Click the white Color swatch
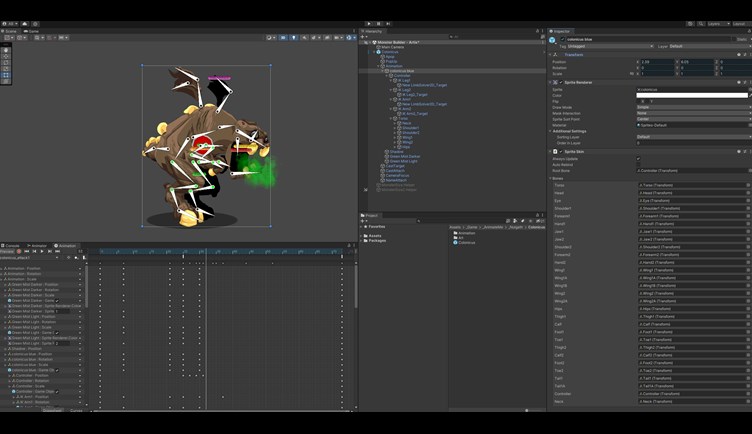 pos(692,95)
